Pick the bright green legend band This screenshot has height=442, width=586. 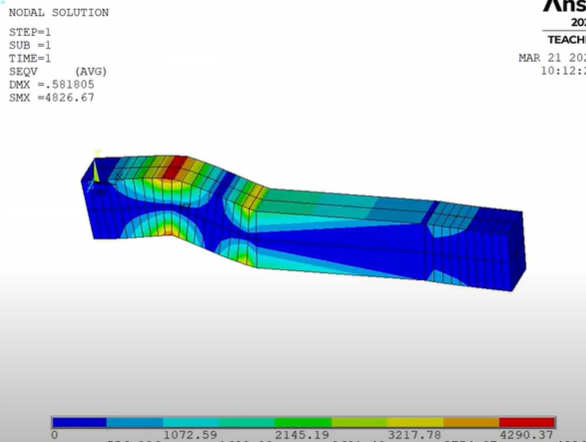point(303,422)
